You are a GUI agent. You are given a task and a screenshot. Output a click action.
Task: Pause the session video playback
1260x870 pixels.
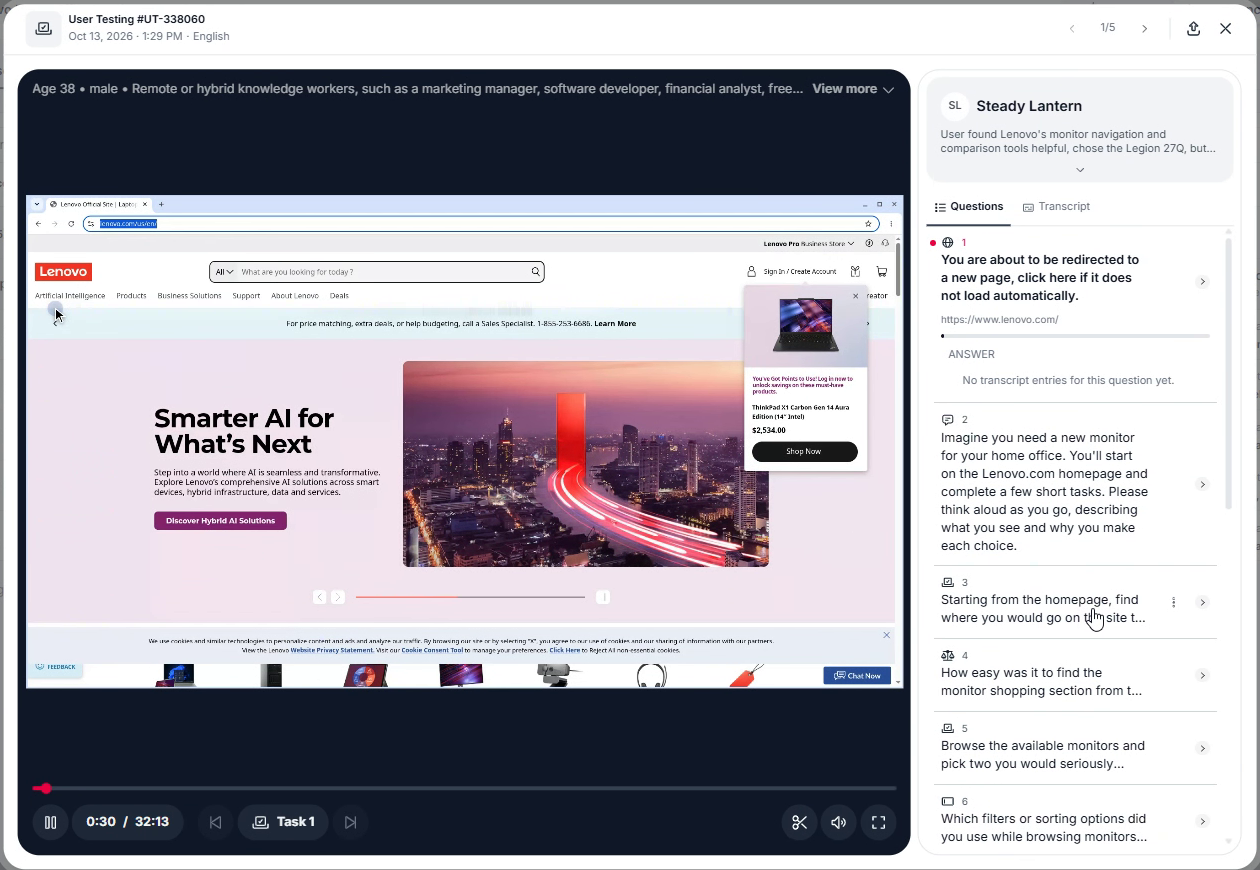pyautogui.click(x=50, y=822)
